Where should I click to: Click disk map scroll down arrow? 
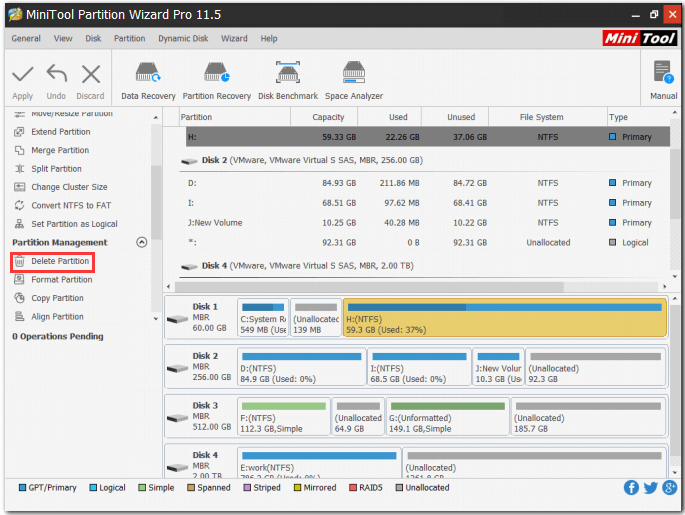click(675, 473)
